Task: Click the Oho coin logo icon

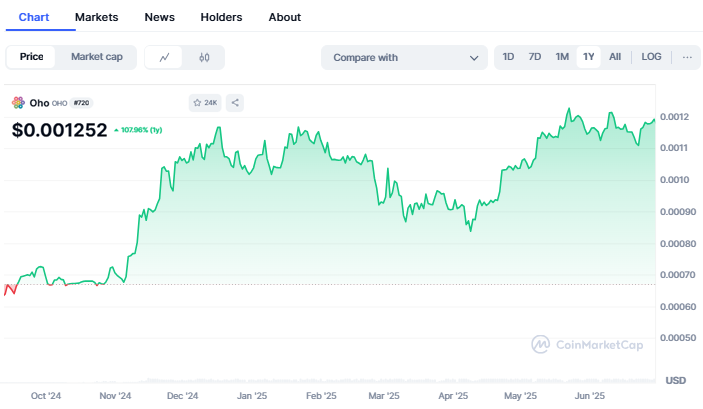Action: click(x=18, y=103)
